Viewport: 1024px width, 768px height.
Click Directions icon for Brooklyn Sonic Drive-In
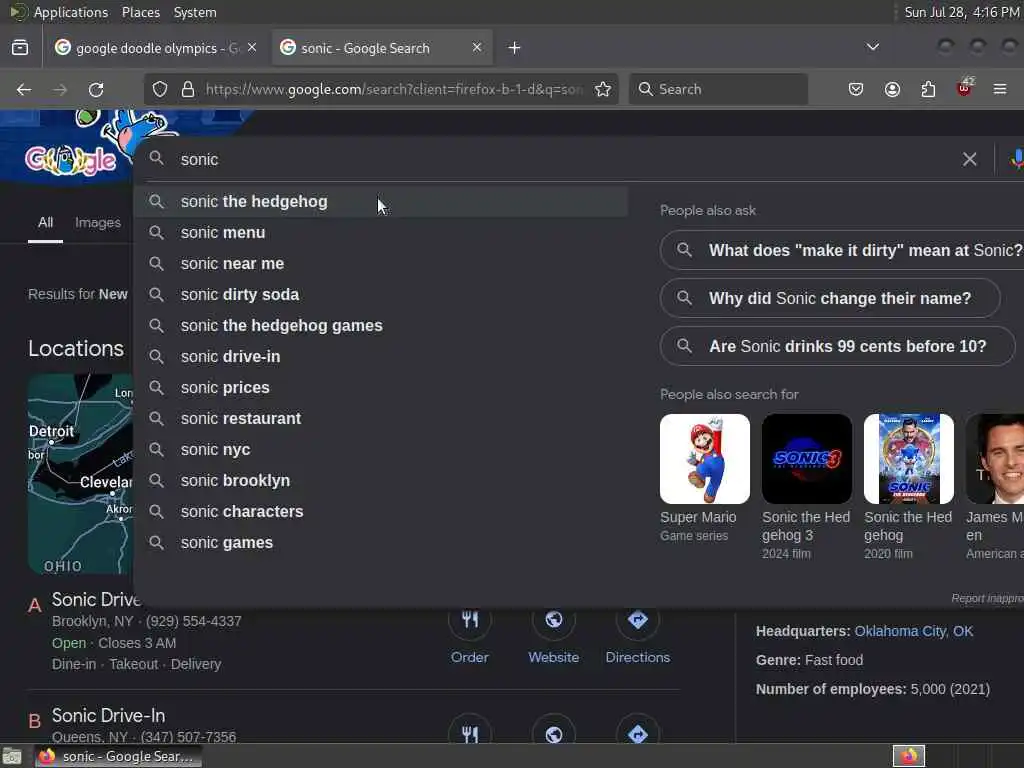pos(637,621)
